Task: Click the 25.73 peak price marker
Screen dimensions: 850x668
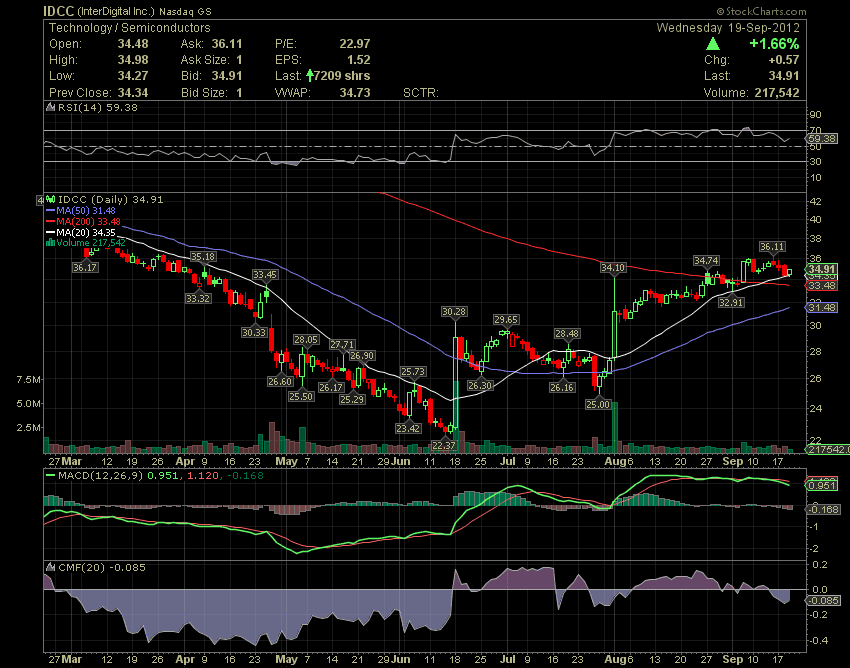Action: click(x=413, y=371)
